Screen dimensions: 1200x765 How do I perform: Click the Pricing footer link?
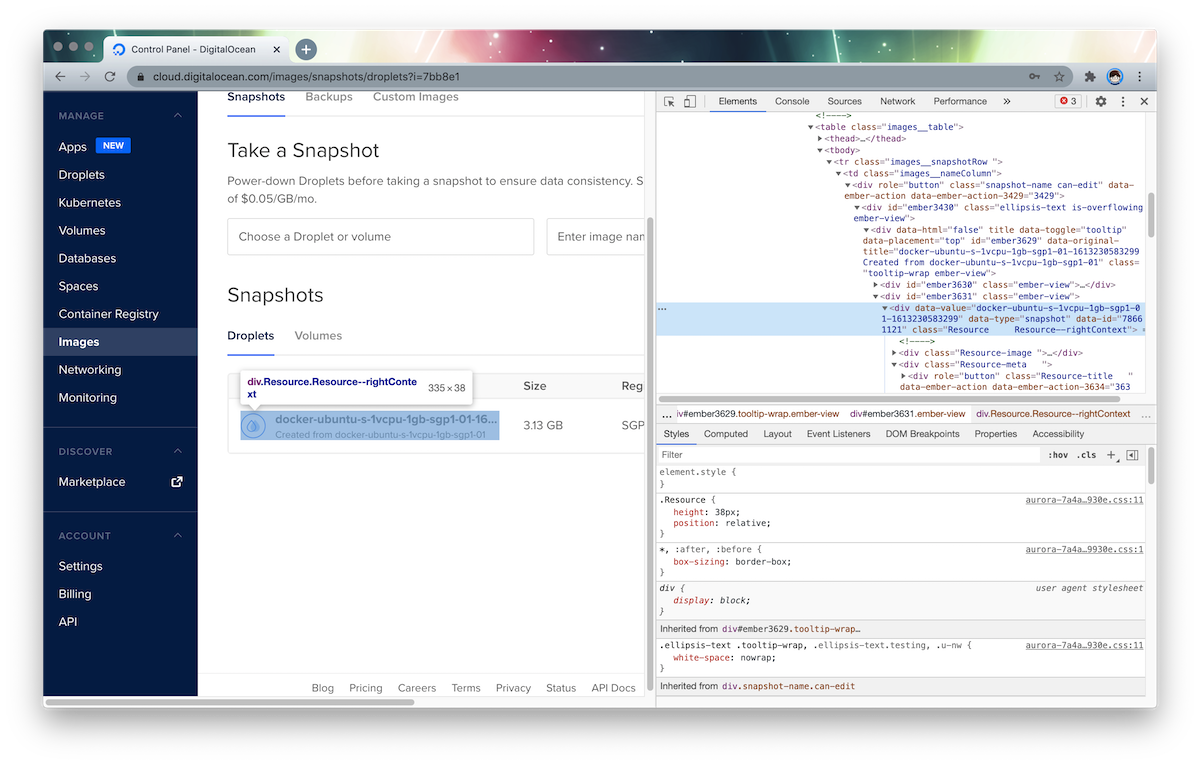366,688
